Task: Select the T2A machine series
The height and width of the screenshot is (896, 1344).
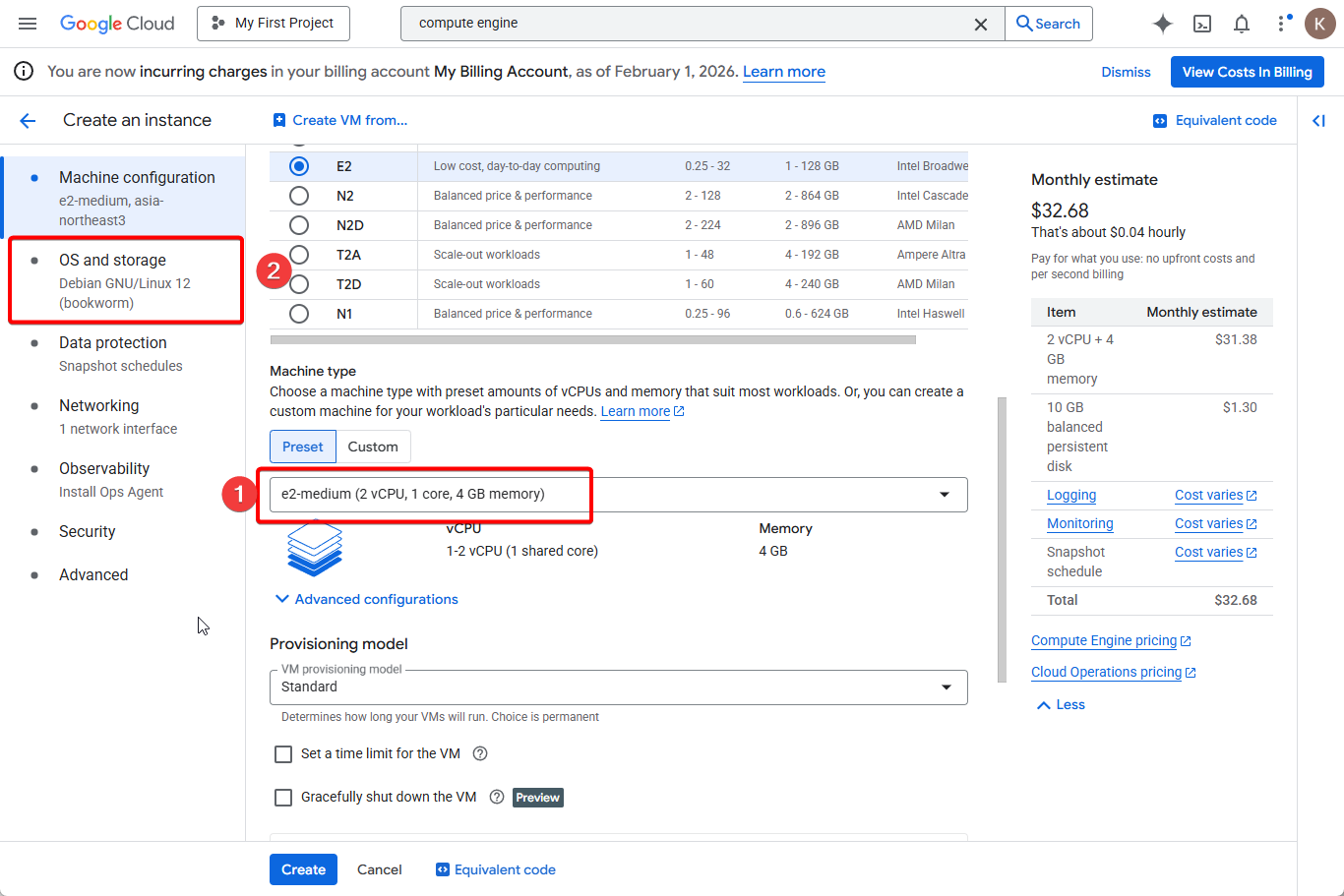Action: (x=299, y=255)
